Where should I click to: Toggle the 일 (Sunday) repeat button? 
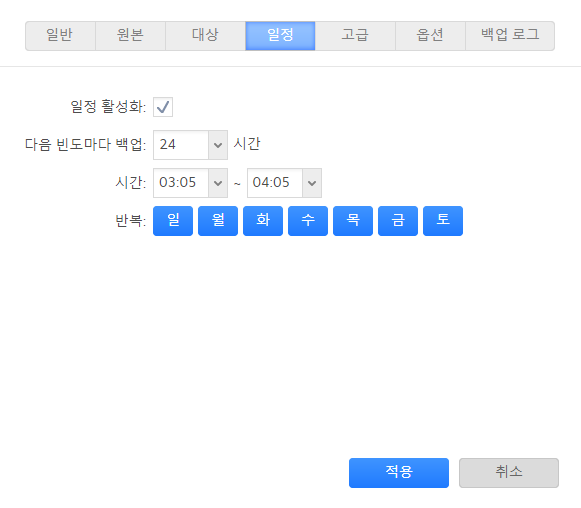pos(173,221)
